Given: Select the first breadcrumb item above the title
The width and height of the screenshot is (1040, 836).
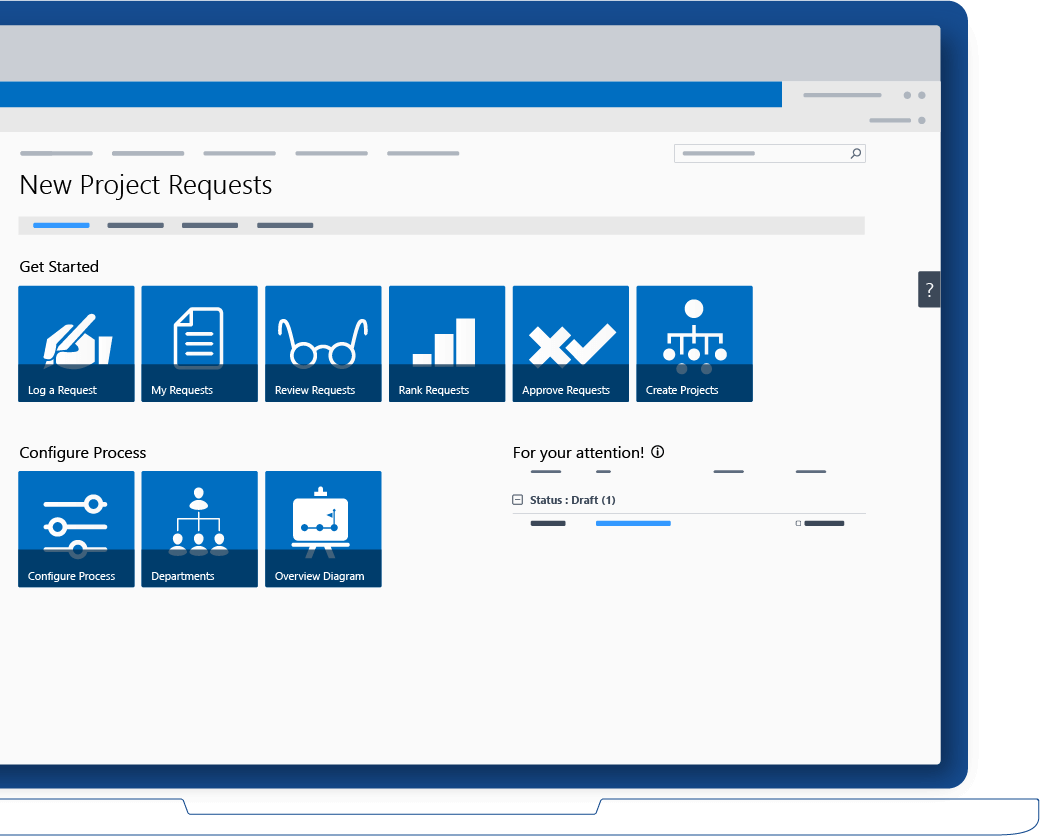Looking at the screenshot, I should point(56,153).
